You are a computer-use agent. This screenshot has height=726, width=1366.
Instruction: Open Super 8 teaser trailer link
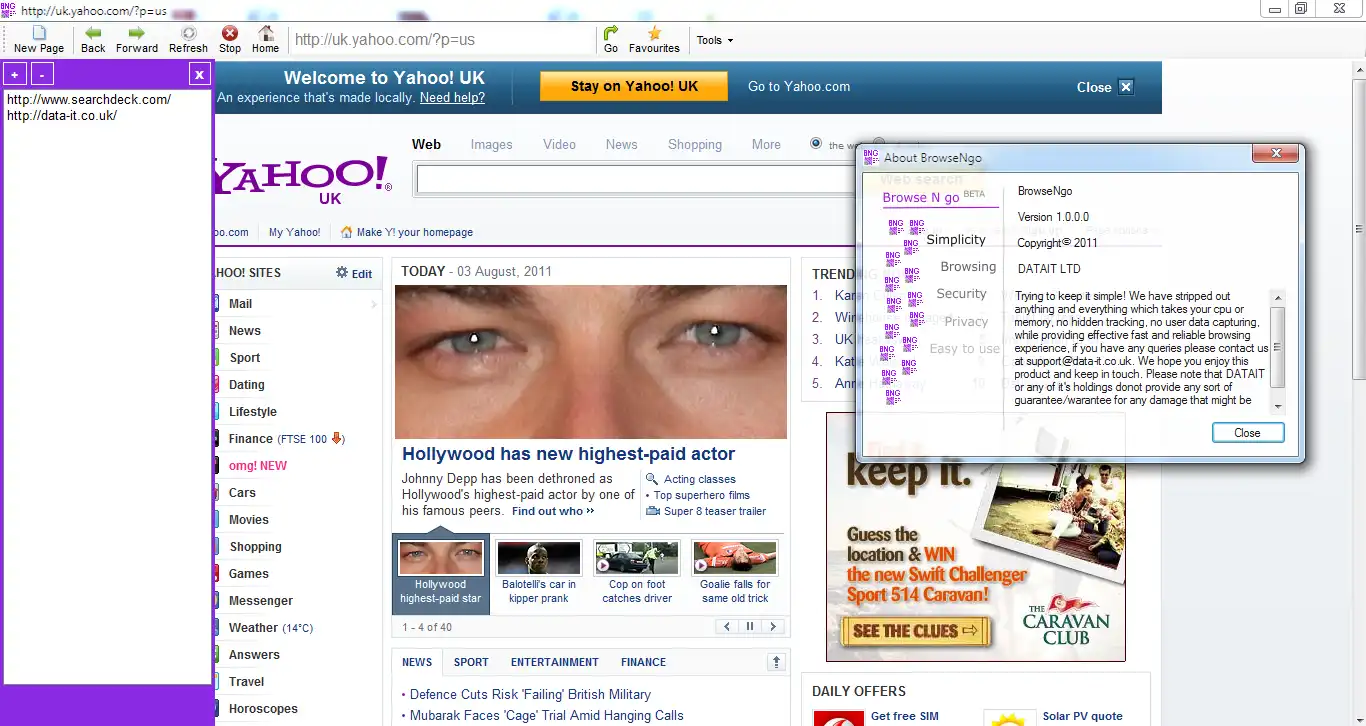pos(715,511)
